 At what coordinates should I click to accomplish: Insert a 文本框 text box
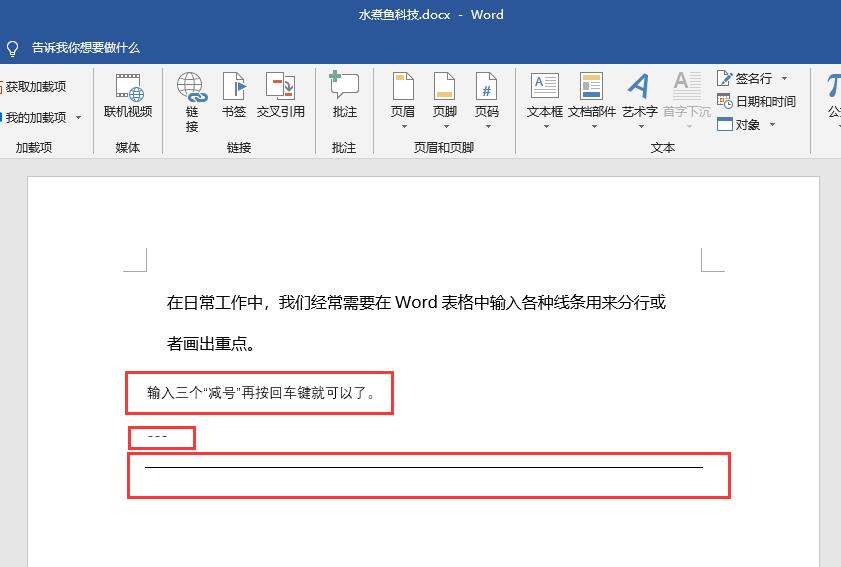pyautogui.click(x=545, y=95)
